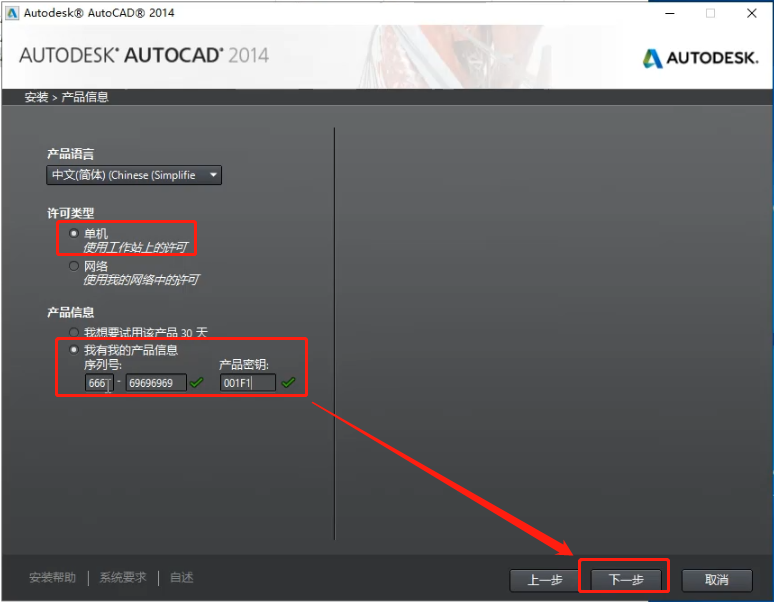Screen dimensions: 774x602
Task: Open the 自述 readme link
Action: pyautogui.click(x=182, y=577)
